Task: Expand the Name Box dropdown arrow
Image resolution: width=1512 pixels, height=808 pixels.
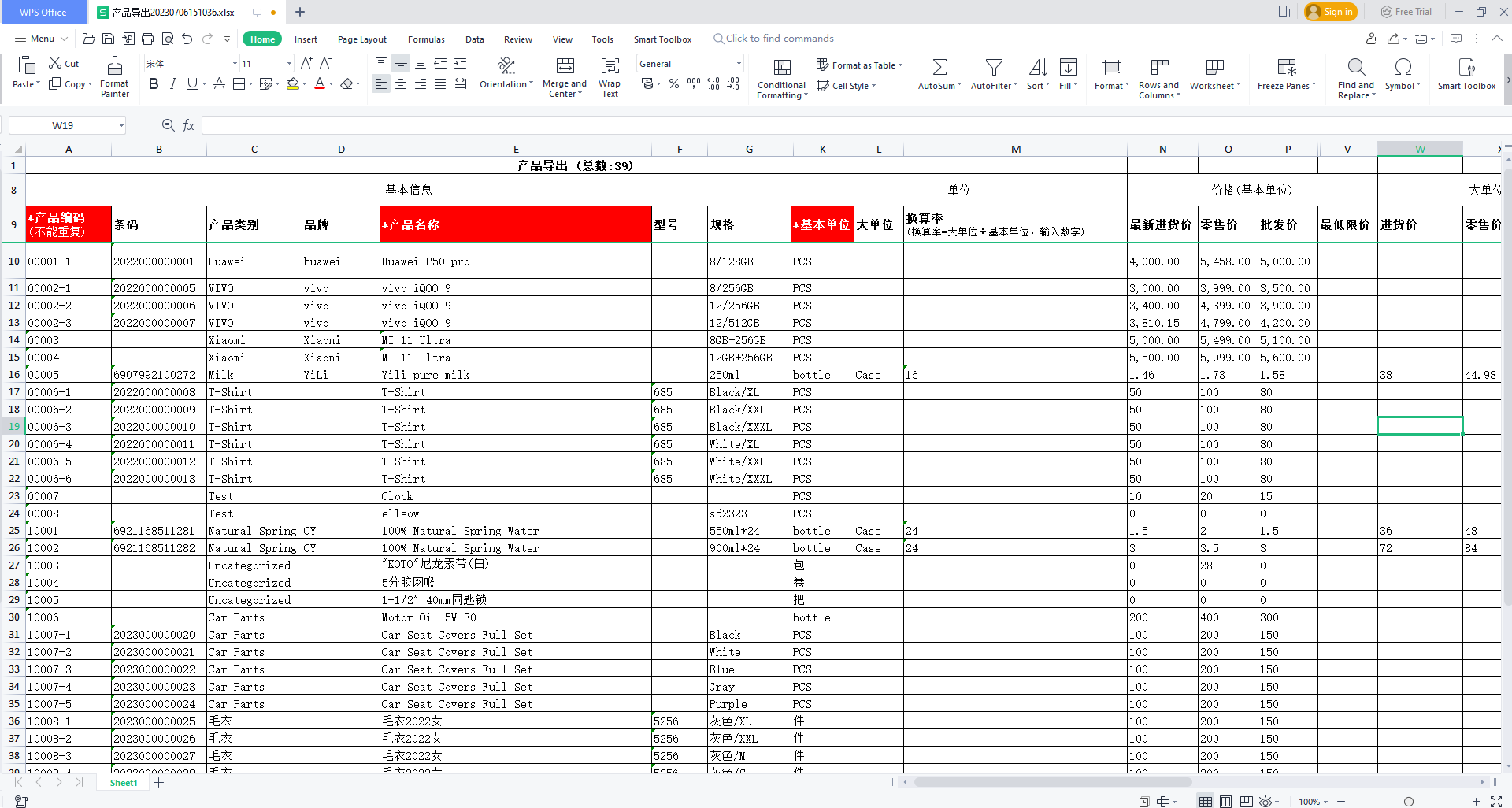Action: pyautogui.click(x=121, y=125)
